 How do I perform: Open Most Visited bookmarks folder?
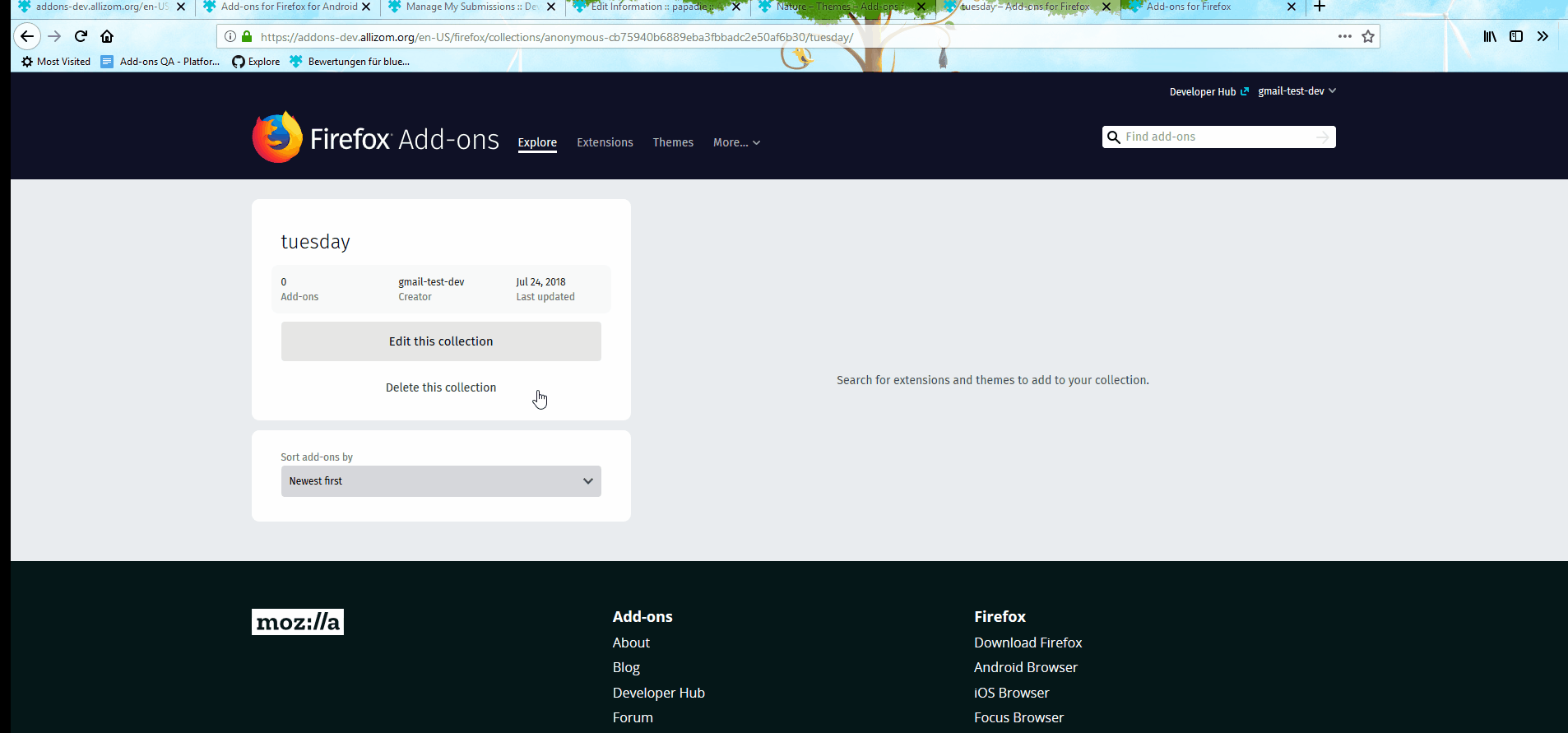56,62
